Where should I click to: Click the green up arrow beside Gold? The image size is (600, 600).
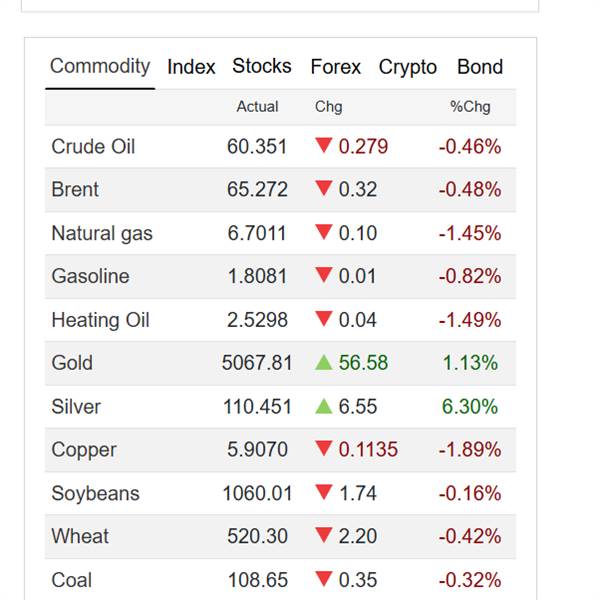323,363
